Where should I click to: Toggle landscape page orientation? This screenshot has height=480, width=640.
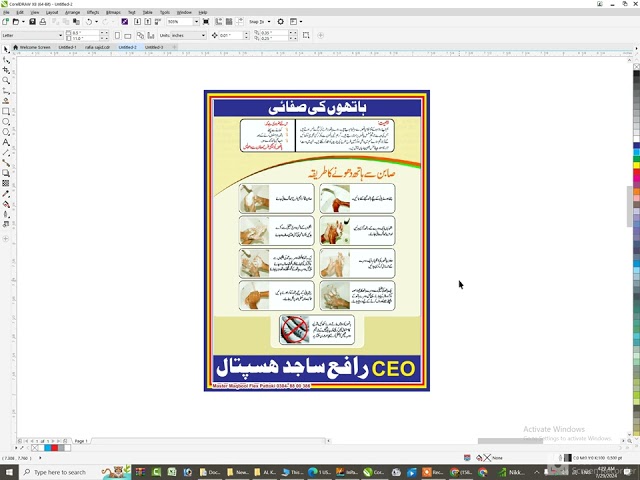(128, 36)
